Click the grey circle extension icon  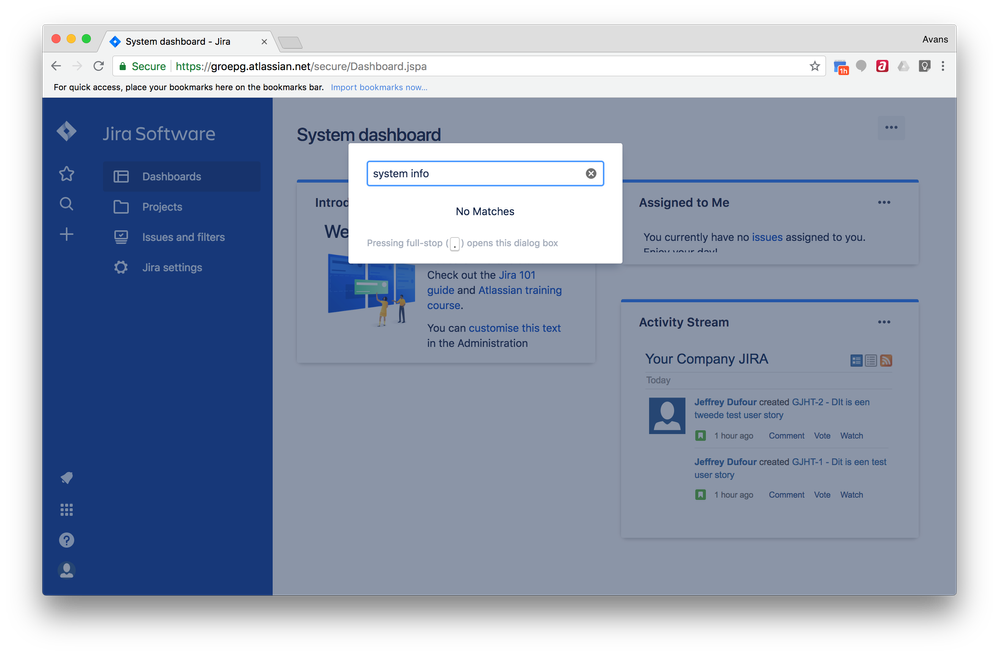pos(861,66)
